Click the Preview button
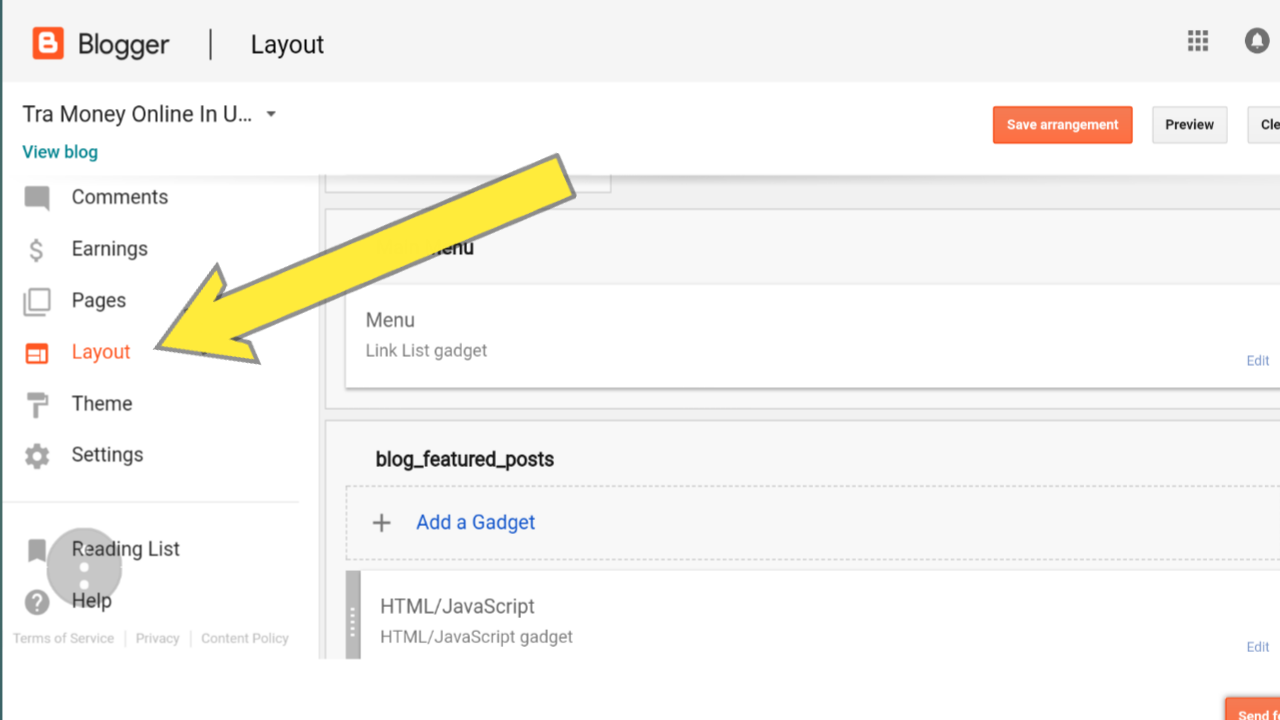1280x720 pixels. pyautogui.click(x=1189, y=125)
